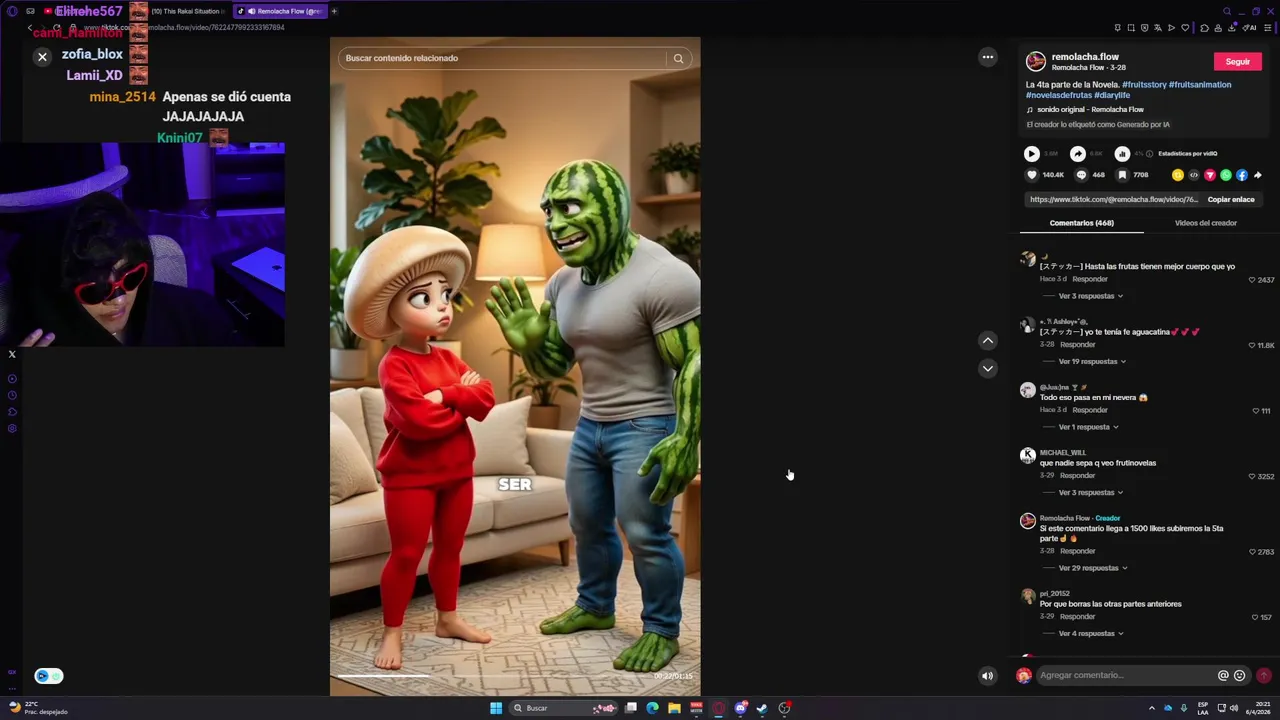Close the TikTok video viewer
Image resolution: width=1280 pixels, height=720 pixels.
click(42, 57)
